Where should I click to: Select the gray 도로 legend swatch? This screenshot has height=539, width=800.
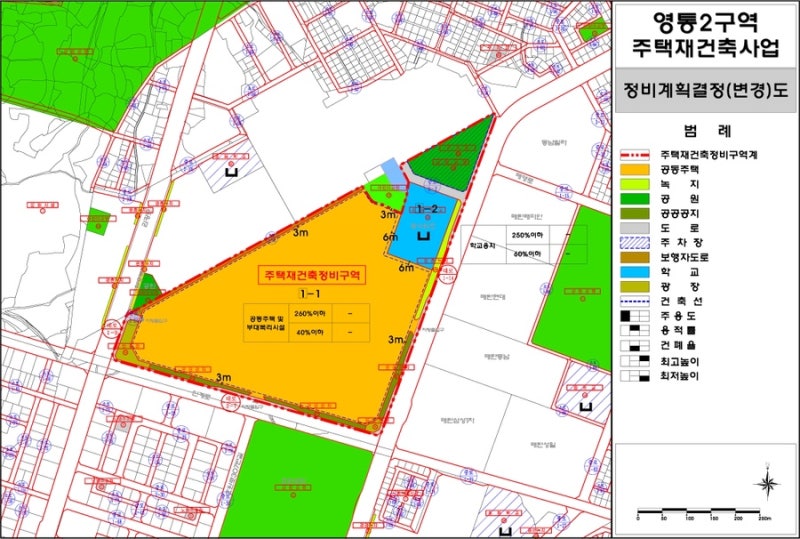tap(635, 228)
